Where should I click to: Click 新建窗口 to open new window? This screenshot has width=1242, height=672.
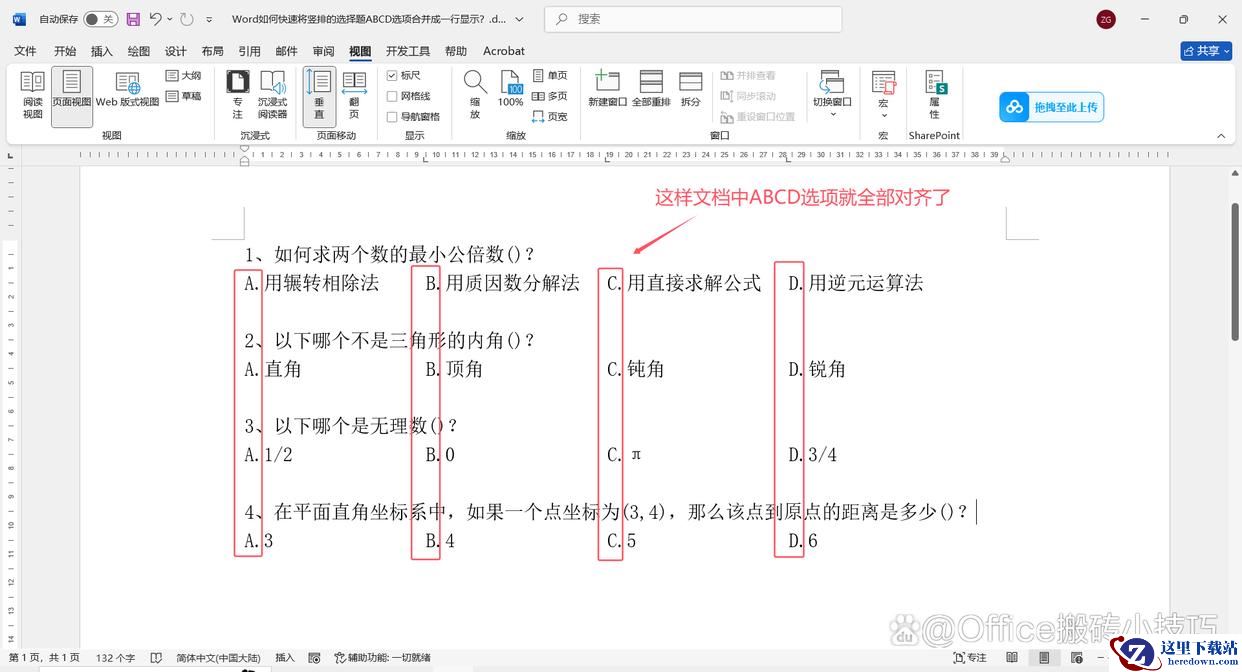(x=607, y=89)
